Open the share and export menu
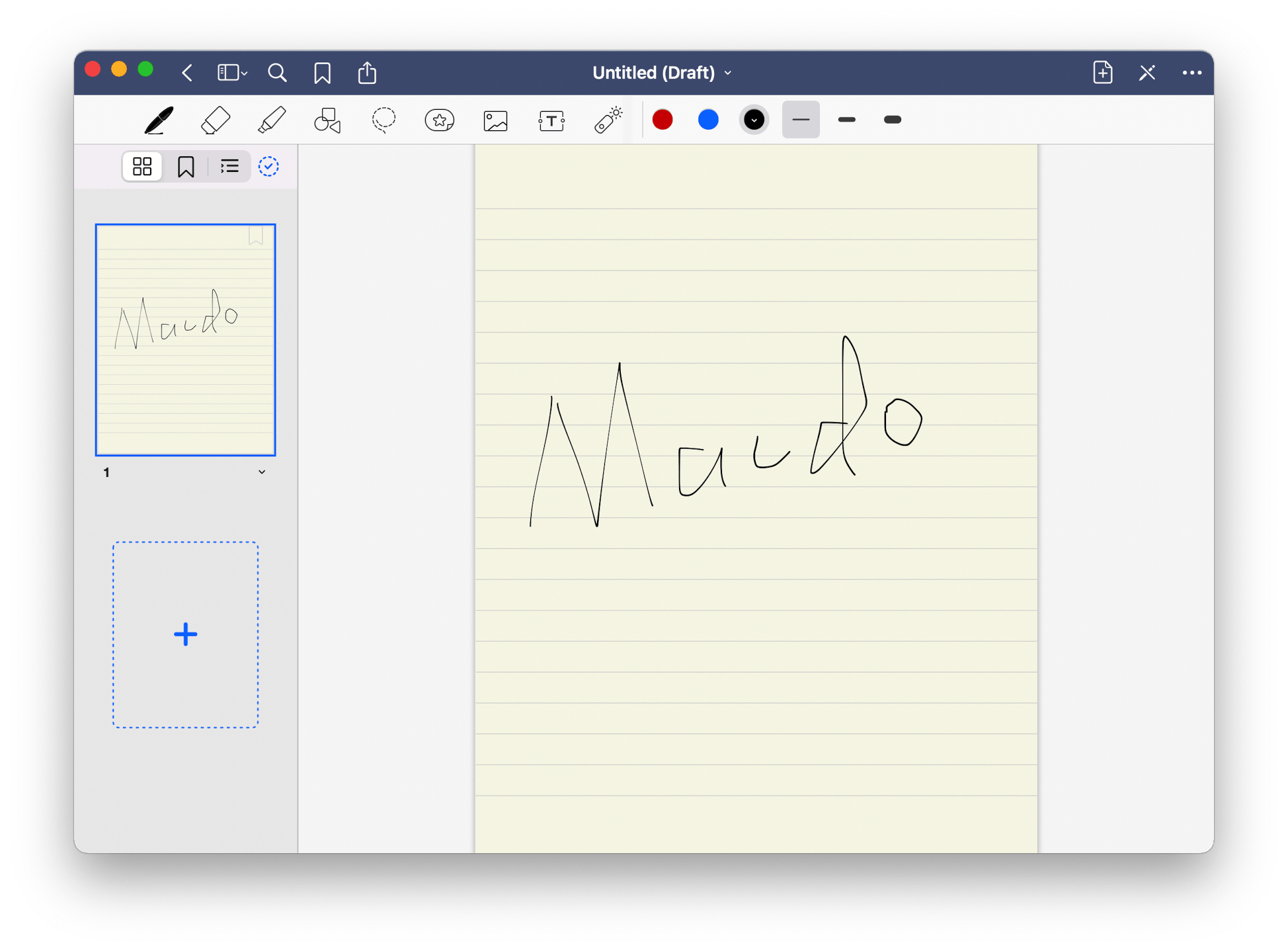Viewport: 1288px width, 951px height. click(368, 72)
